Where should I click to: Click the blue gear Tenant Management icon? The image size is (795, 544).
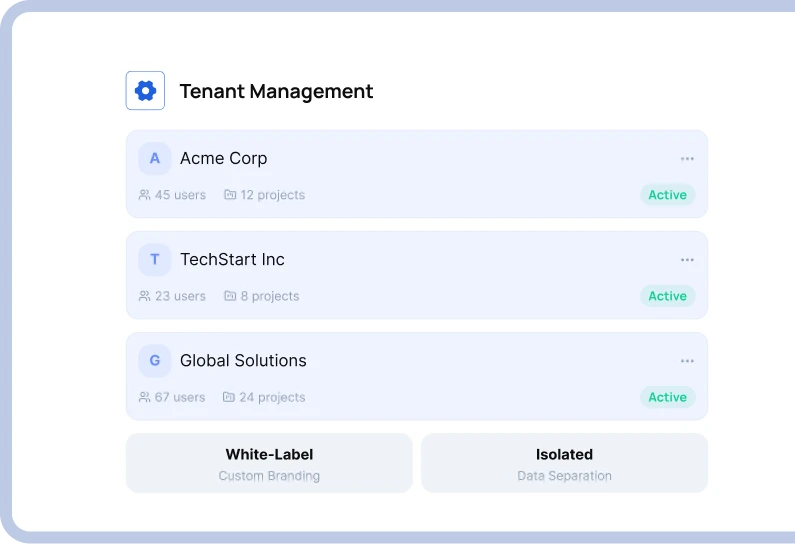[x=145, y=91]
